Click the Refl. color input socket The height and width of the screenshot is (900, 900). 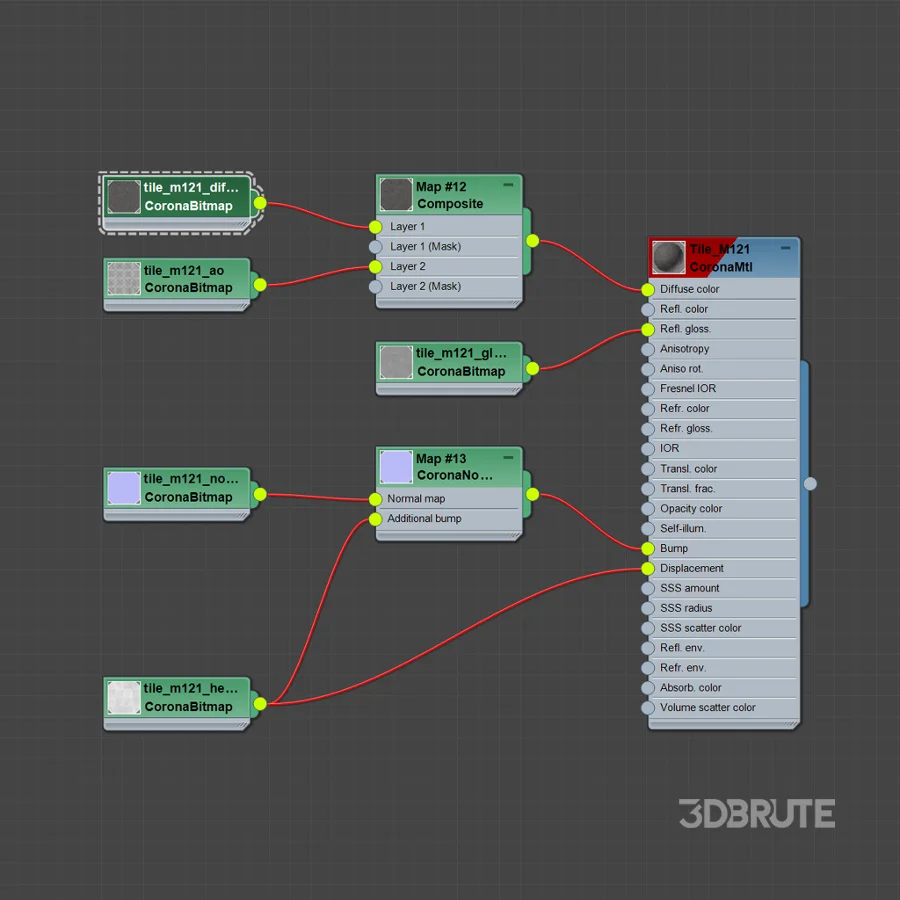pos(648,309)
